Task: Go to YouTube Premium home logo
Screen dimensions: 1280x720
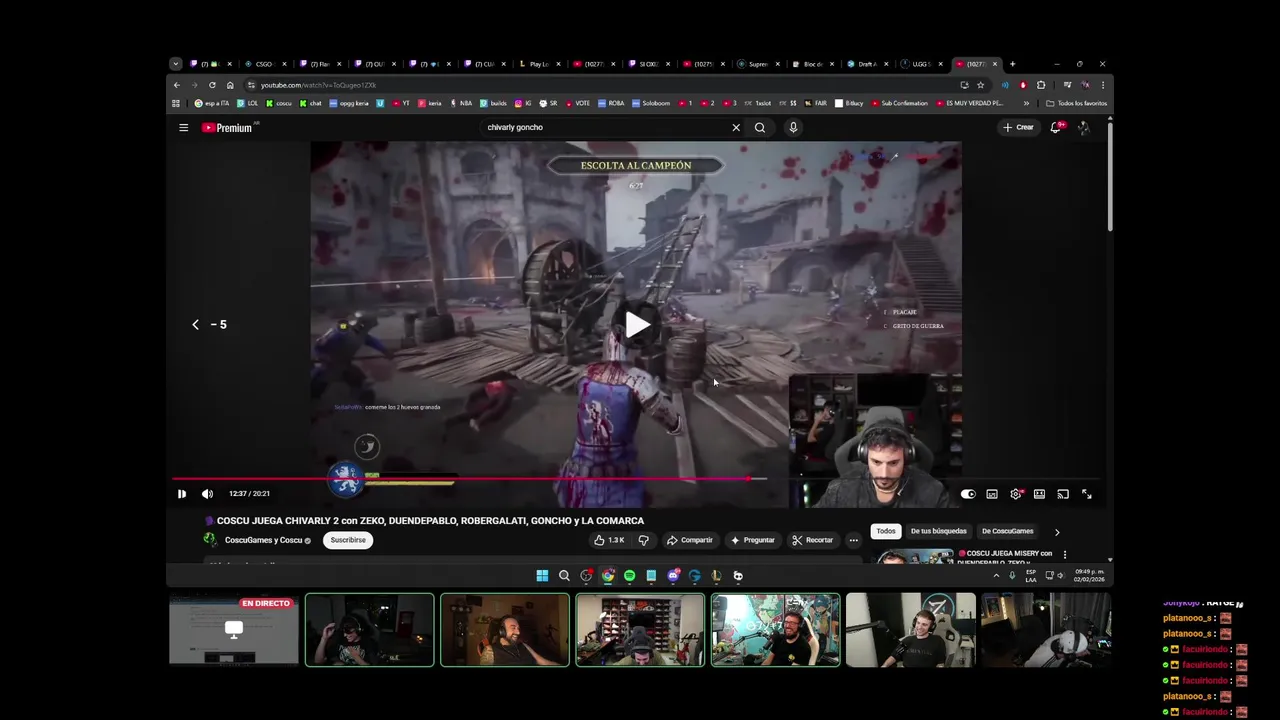Action: tap(229, 127)
